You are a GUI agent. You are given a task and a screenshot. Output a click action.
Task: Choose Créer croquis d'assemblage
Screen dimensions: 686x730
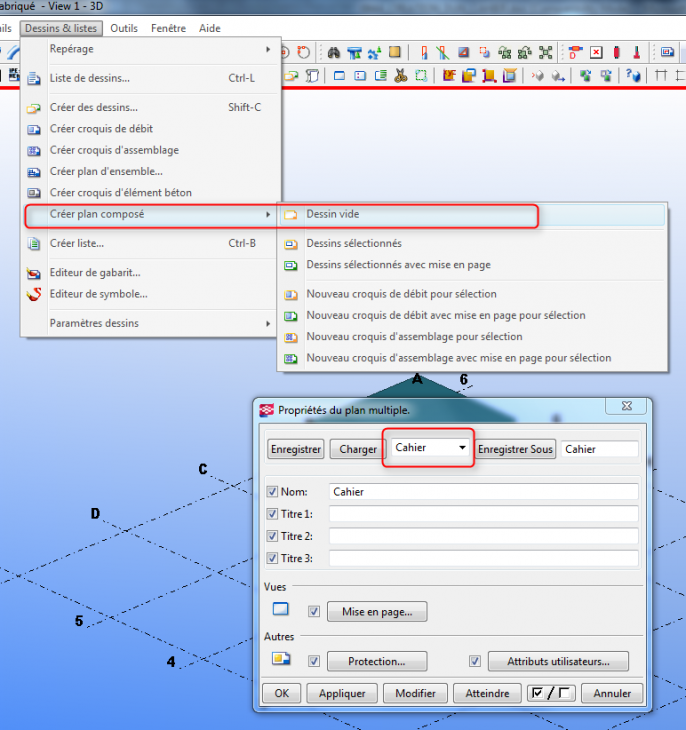[150, 150]
